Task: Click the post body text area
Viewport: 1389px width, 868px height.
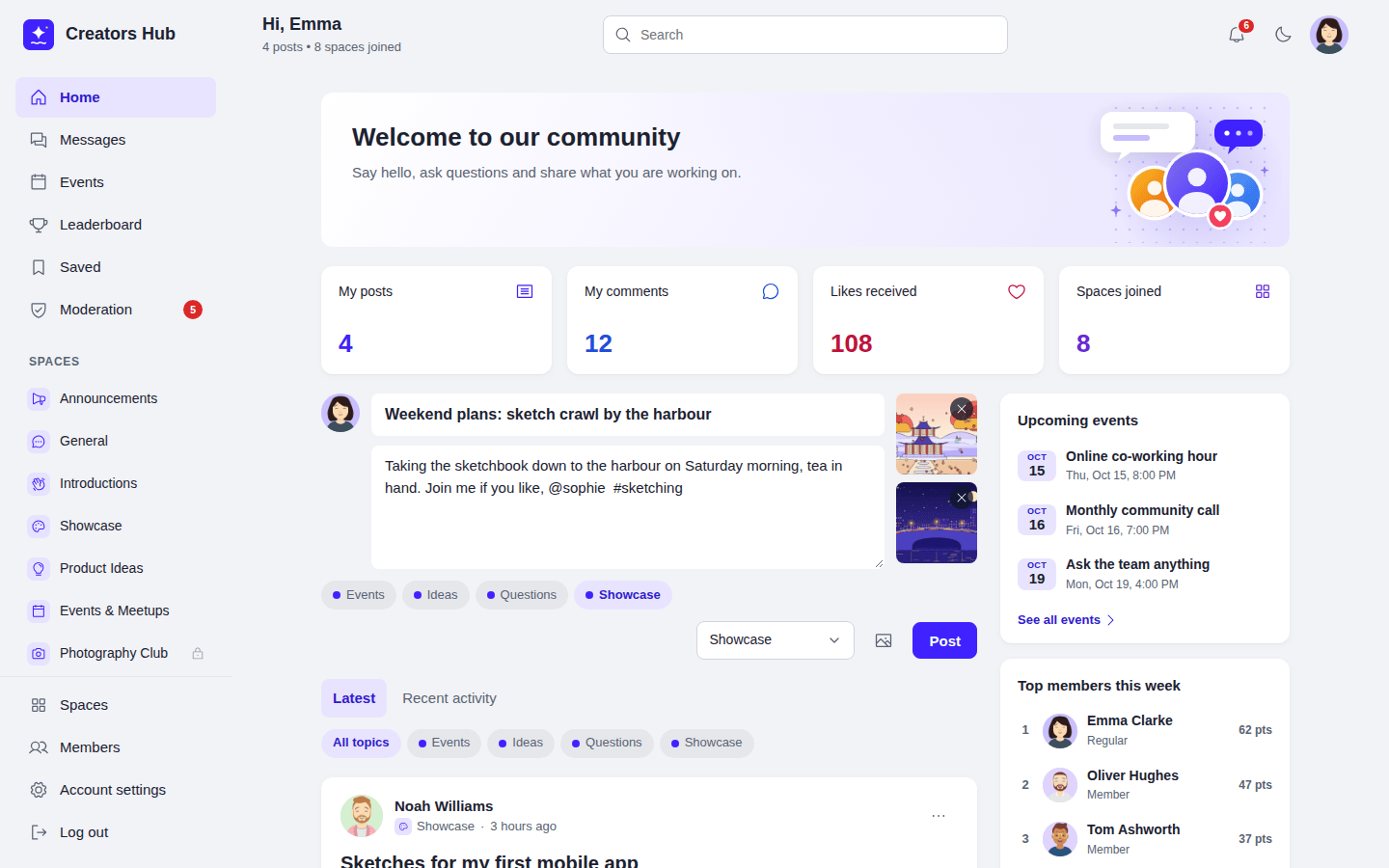Action: (x=628, y=507)
